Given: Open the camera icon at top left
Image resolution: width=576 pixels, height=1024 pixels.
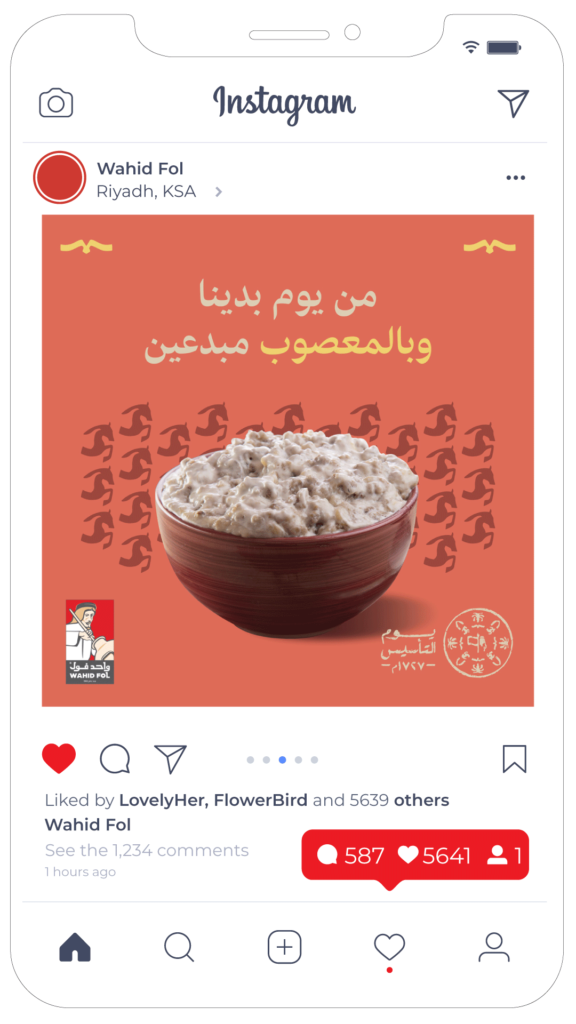Looking at the screenshot, I should [x=56, y=103].
